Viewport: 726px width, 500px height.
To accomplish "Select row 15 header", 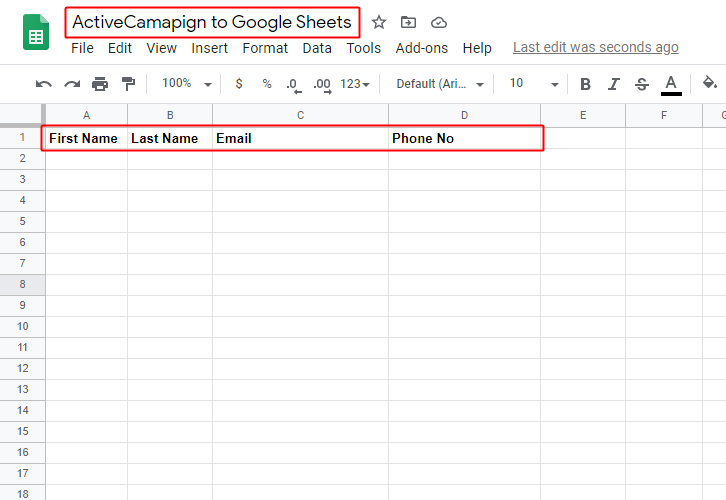I will tap(22, 431).
